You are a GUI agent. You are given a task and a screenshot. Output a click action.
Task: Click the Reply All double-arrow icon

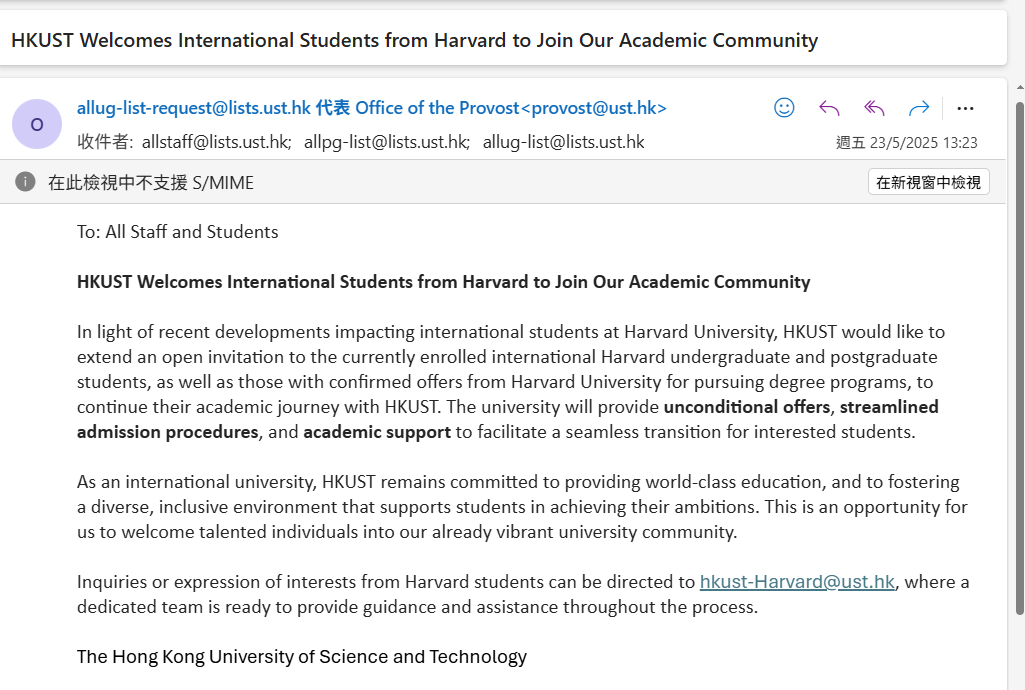874,108
